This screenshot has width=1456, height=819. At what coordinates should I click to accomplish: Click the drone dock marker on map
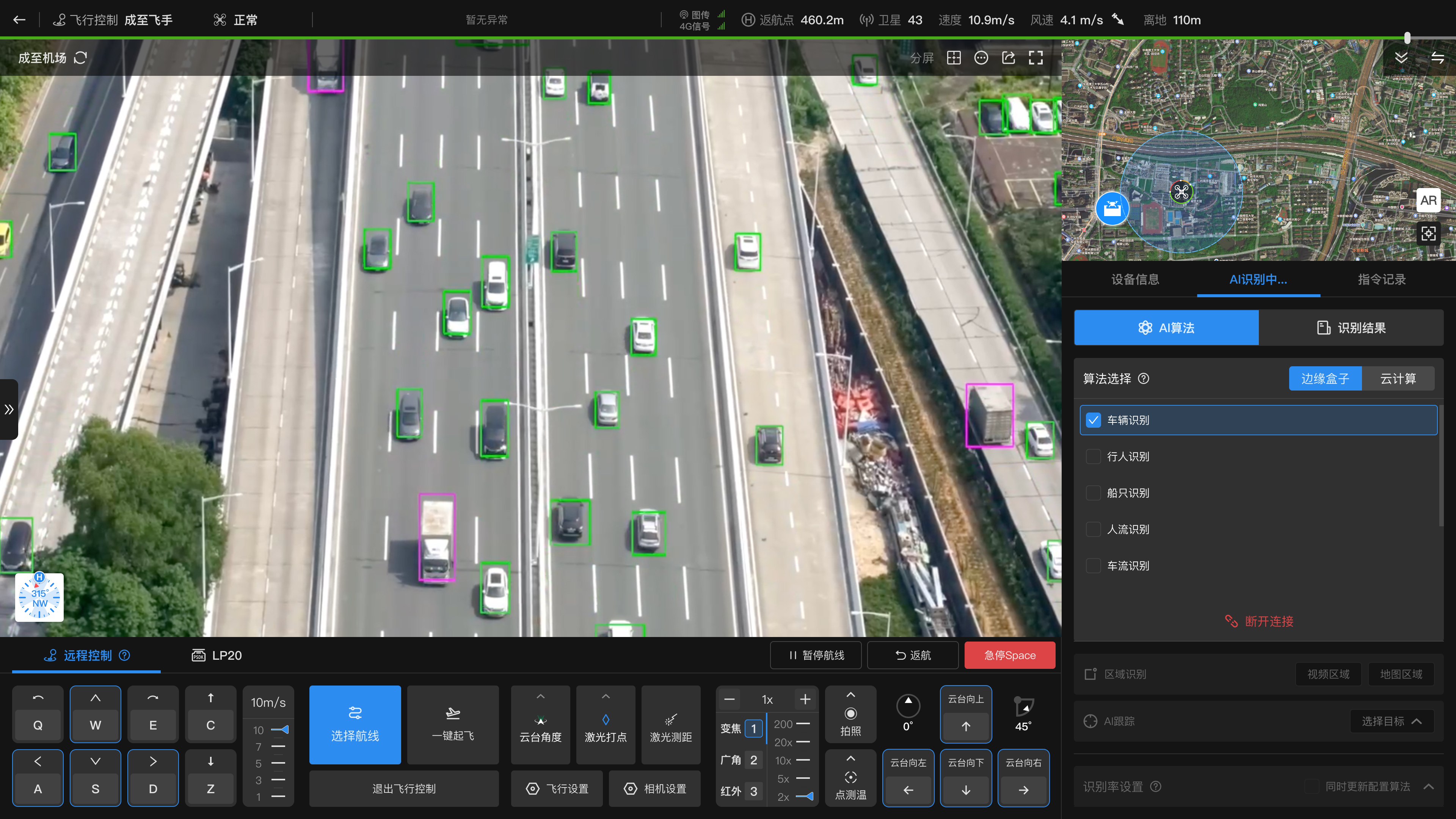1112,209
